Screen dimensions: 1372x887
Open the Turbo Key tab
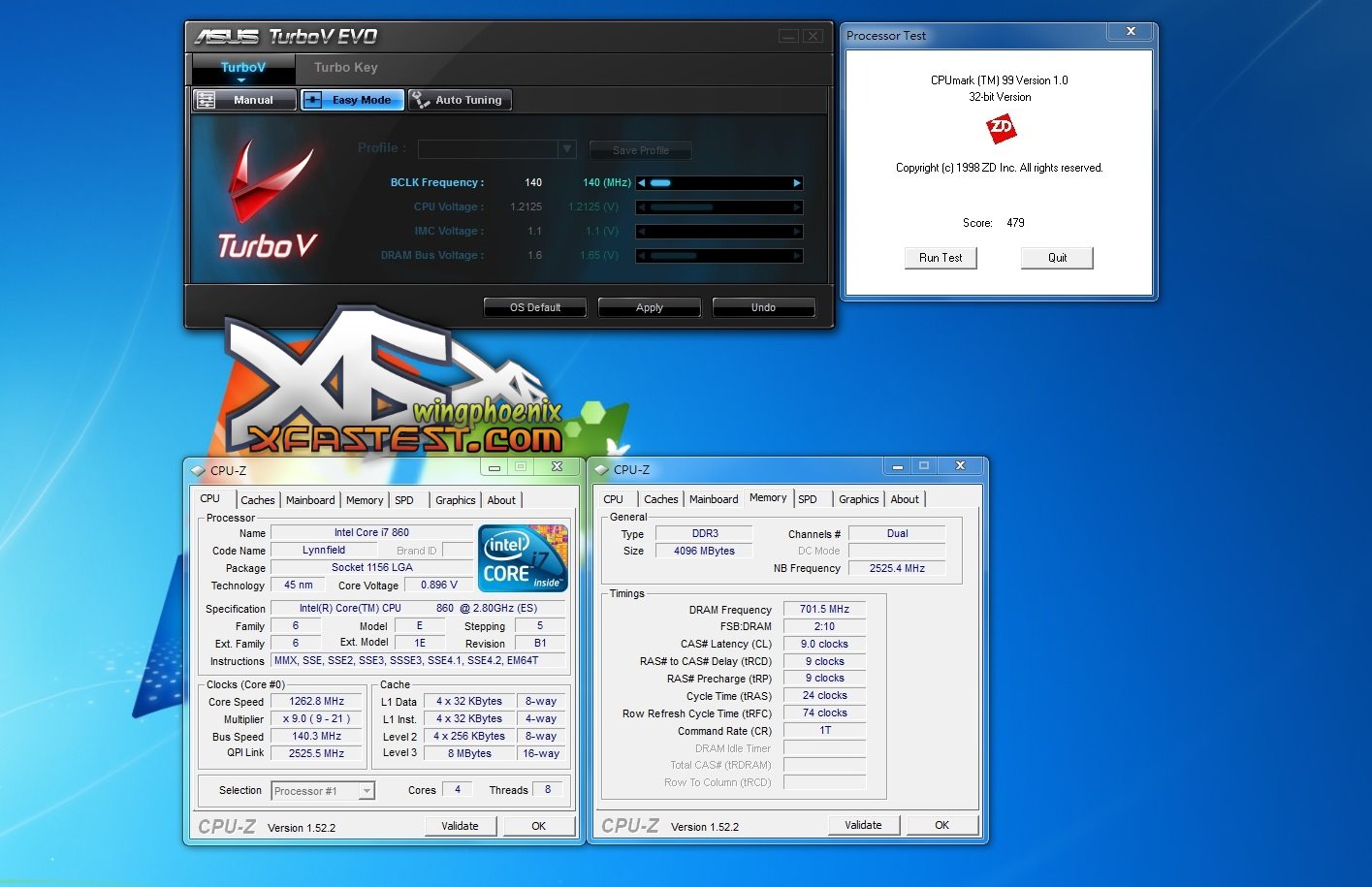(x=345, y=67)
